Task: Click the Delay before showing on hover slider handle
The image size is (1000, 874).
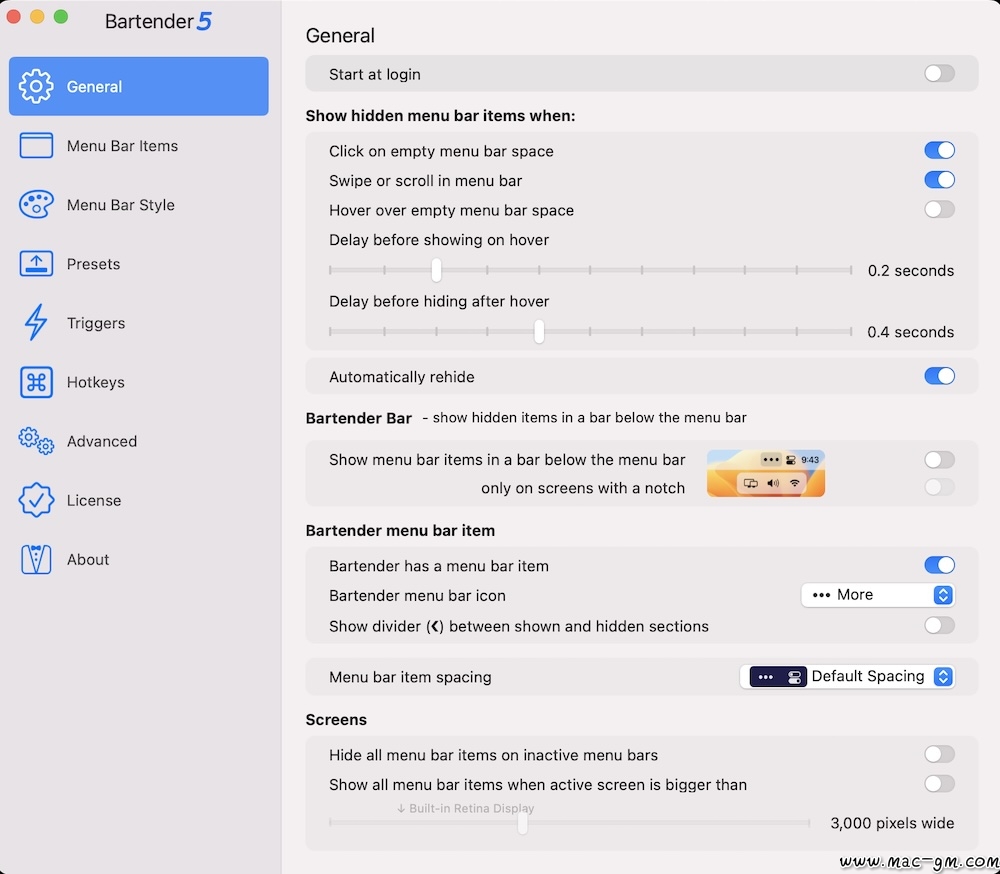Action: coord(436,270)
